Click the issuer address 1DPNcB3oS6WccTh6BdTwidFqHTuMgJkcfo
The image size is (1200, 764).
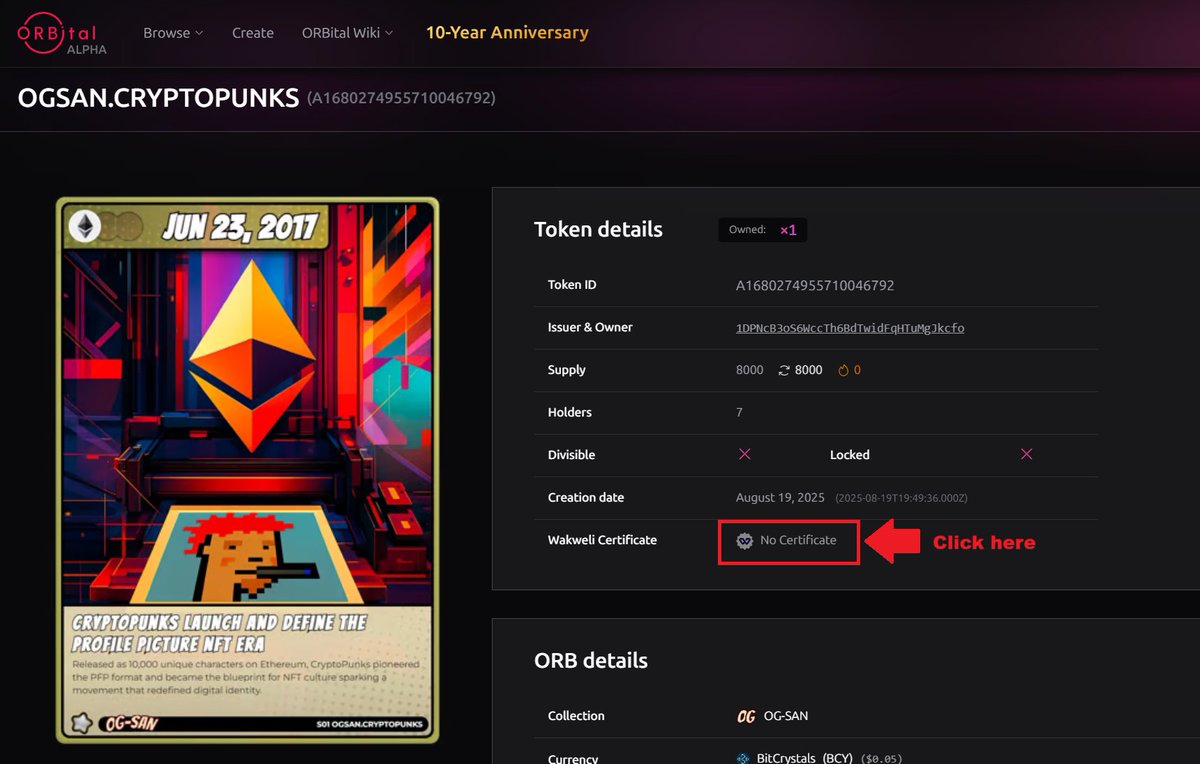(850, 328)
